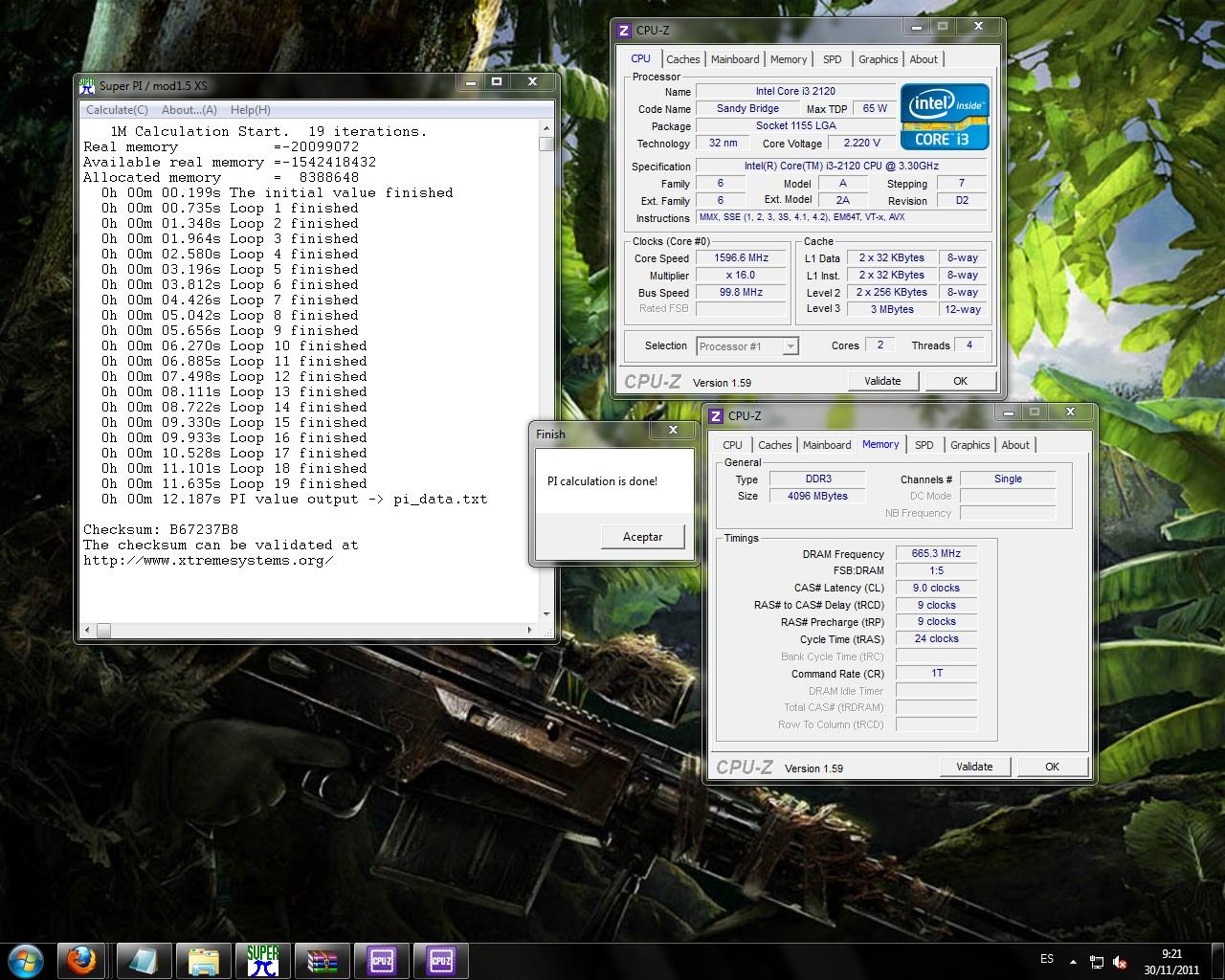Click the lower CPU-Z window title icon

716,415
